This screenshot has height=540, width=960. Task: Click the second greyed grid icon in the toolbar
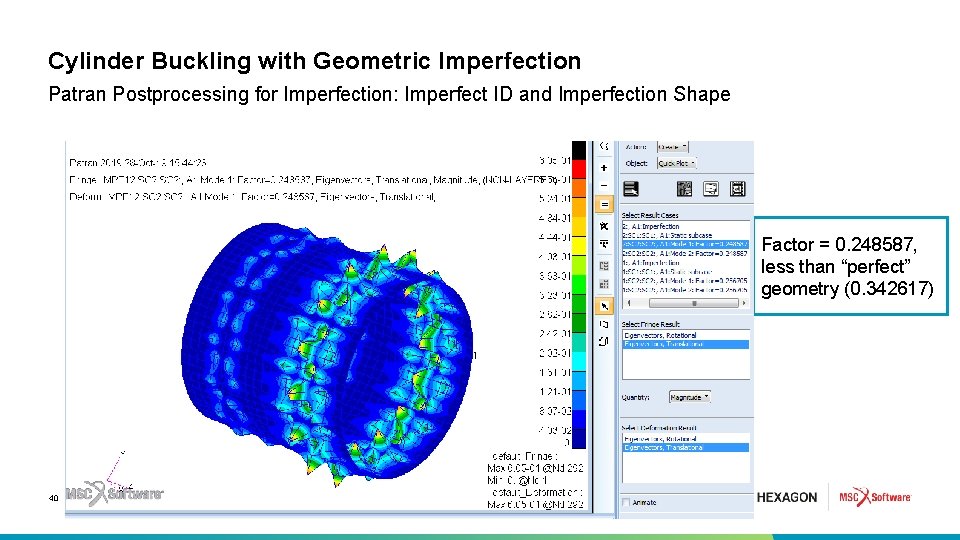(x=604, y=284)
